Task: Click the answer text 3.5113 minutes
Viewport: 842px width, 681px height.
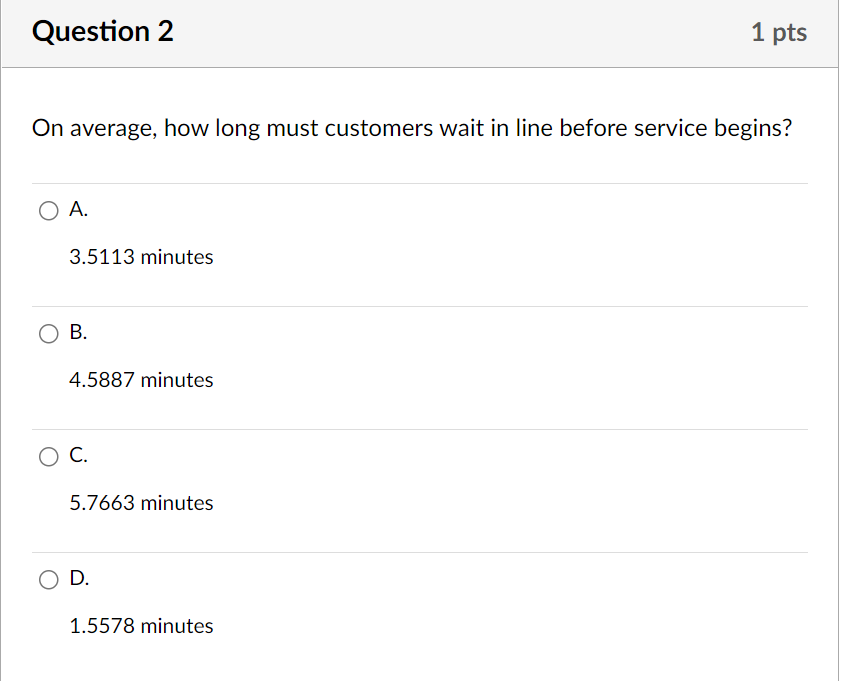Action: click(141, 257)
